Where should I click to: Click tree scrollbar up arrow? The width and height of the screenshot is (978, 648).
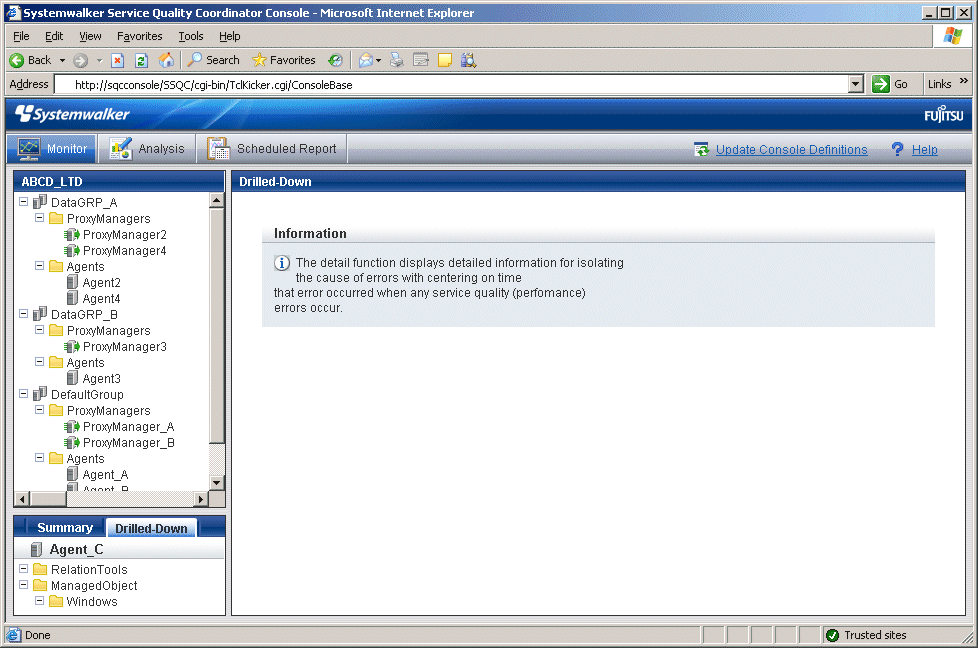point(216,200)
